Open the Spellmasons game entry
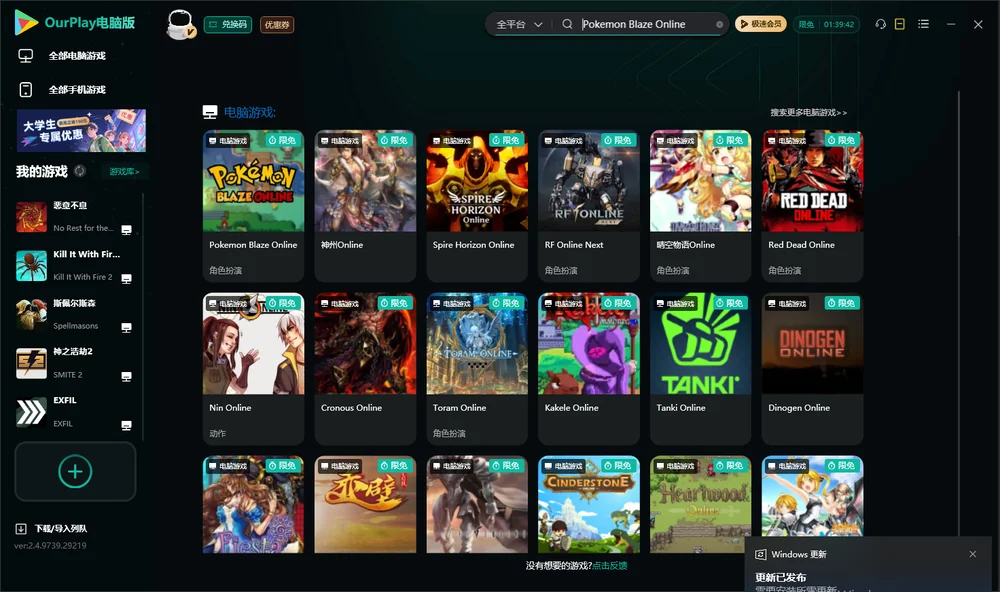Image resolution: width=1000 pixels, height=592 pixels. 74,314
